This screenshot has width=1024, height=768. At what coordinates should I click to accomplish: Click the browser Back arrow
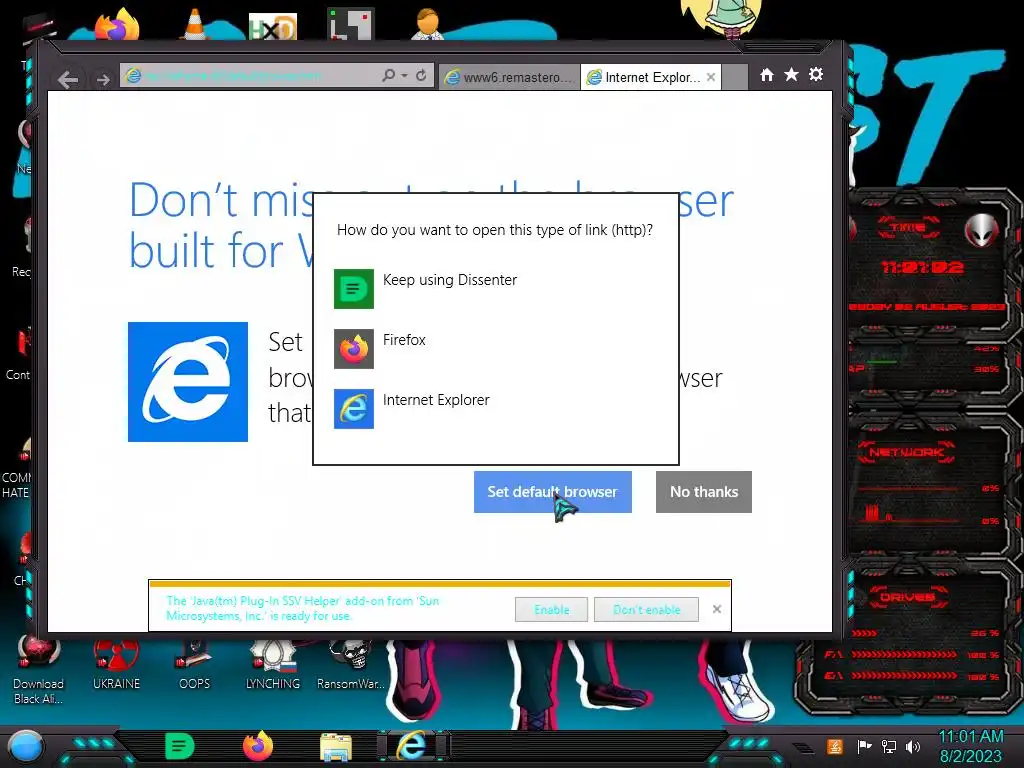point(68,79)
